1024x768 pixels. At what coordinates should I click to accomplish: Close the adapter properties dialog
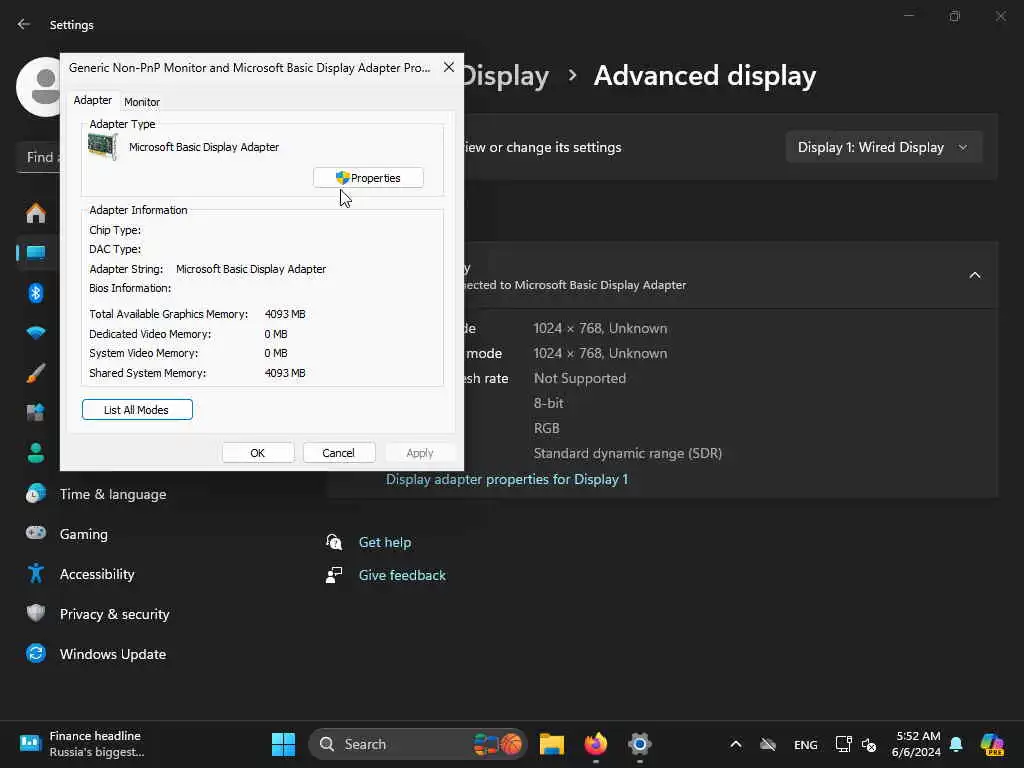pyautogui.click(x=449, y=67)
